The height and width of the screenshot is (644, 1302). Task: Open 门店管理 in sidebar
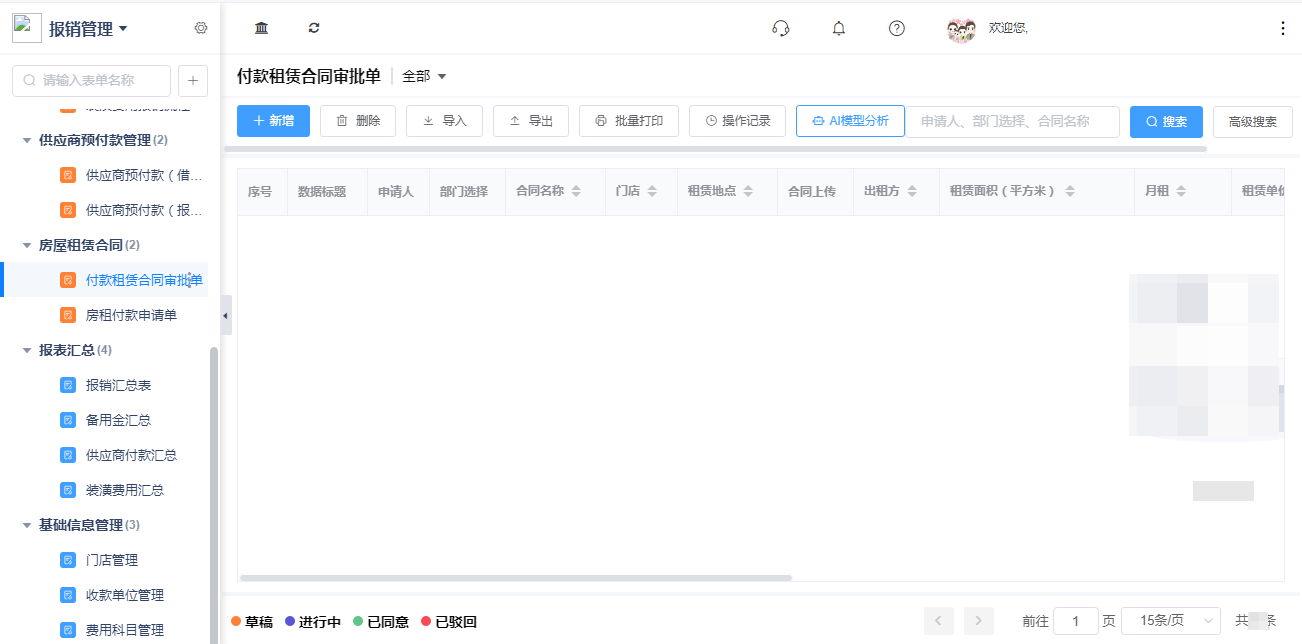pyautogui.click(x=112, y=560)
